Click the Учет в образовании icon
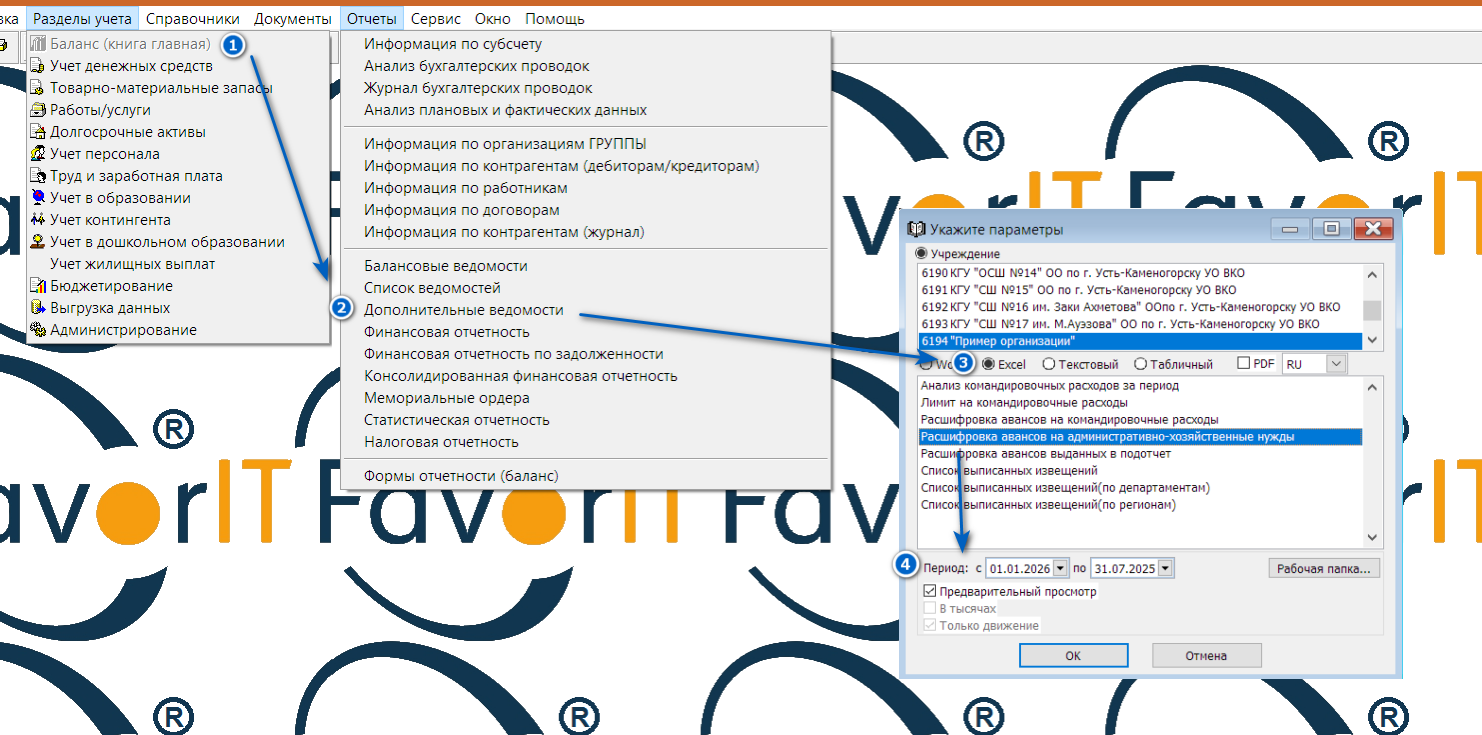 click(39, 198)
